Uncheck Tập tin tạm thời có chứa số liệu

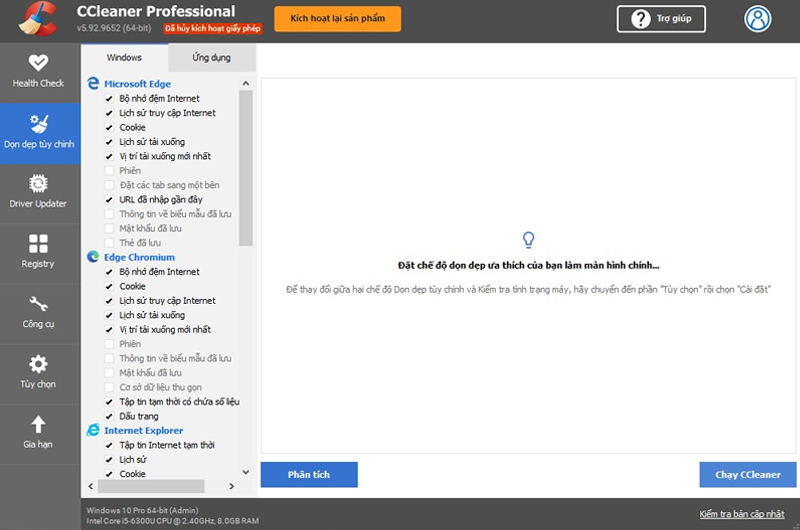point(109,402)
